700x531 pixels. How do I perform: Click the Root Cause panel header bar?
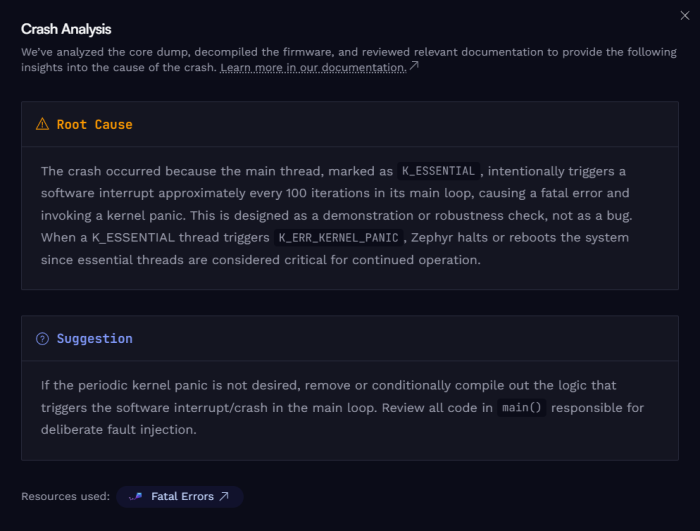pyautogui.click(x=350, y=124)
